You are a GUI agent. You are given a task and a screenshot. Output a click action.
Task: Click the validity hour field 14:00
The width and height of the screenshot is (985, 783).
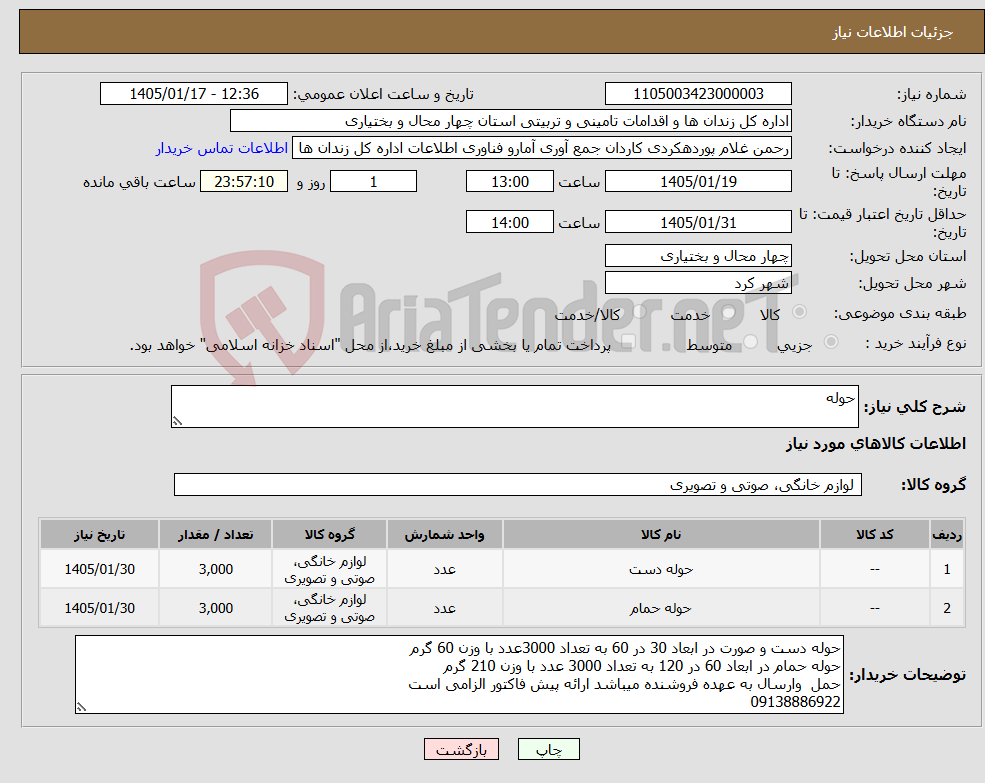tap(509, 222)
